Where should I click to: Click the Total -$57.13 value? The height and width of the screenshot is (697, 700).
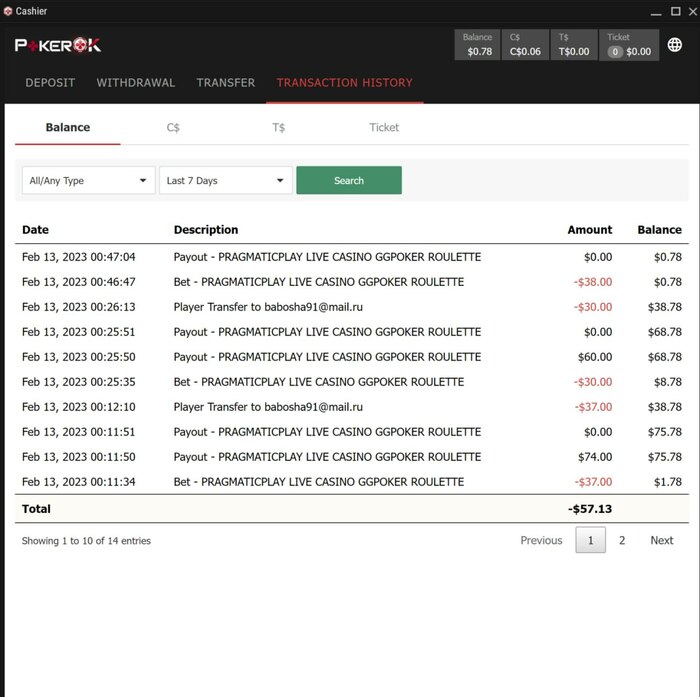click(590, 509)
